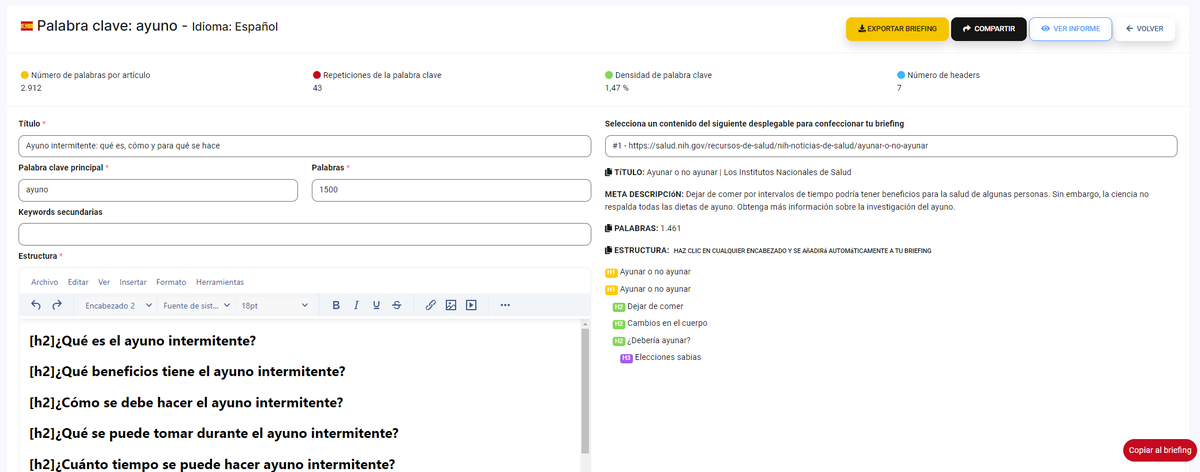Viewport: 1200px width, 472px height.
Task: Click the line ¿Qué se puede tomar durante el ayuno
Action: [214, 434]
